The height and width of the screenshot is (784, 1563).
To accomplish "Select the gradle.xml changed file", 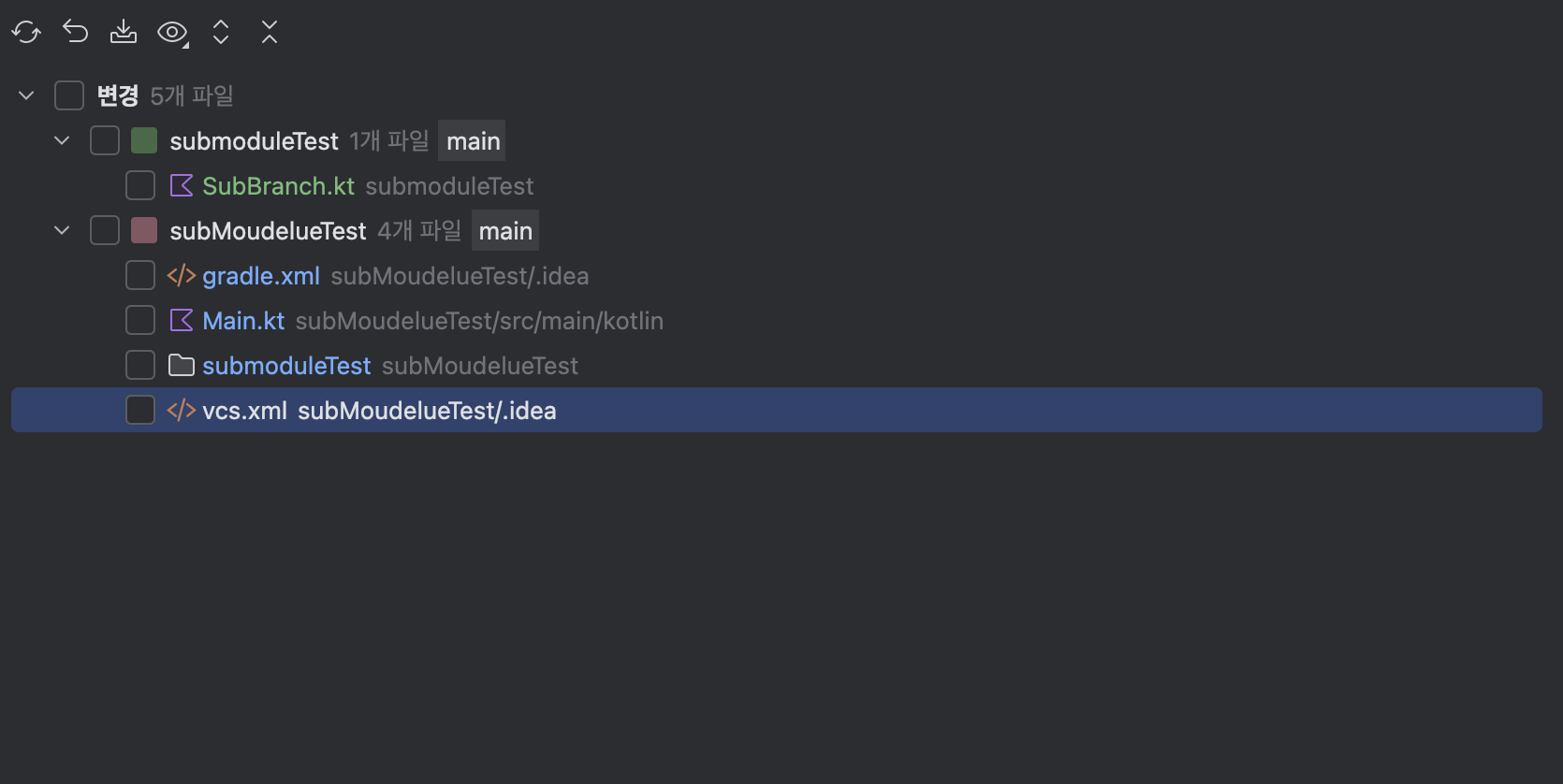I will pyautogui.click(x=261, y=275).
